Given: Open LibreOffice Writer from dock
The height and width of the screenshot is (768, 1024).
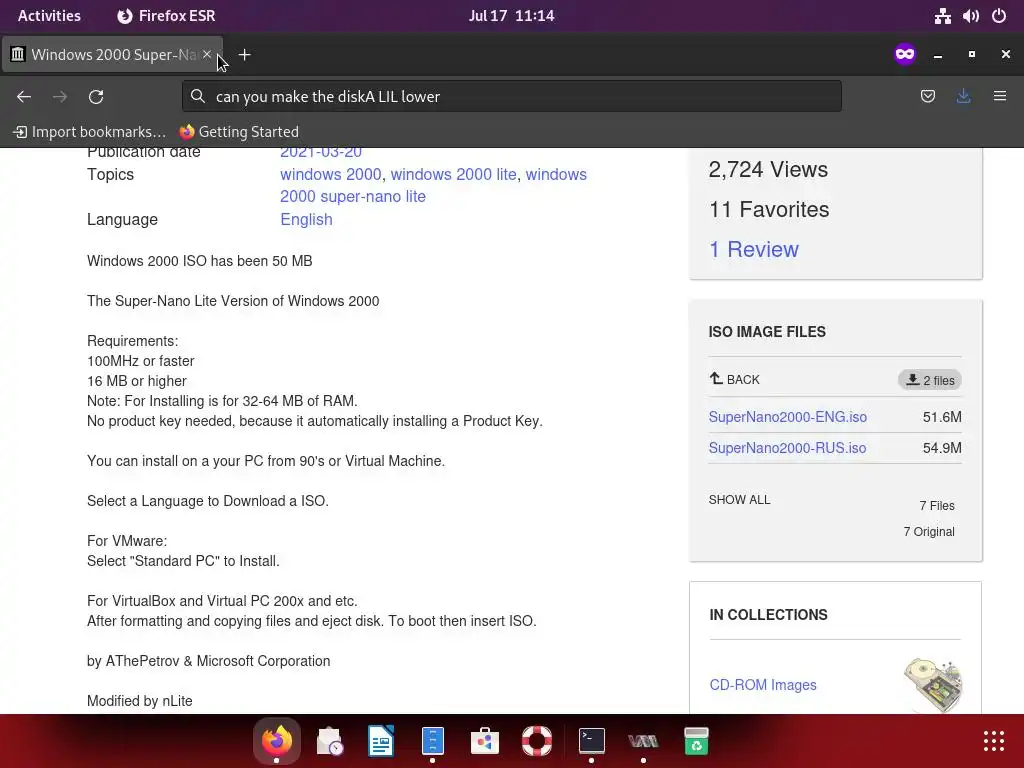Looking at the screenshot, I should [x=381, y=741].
